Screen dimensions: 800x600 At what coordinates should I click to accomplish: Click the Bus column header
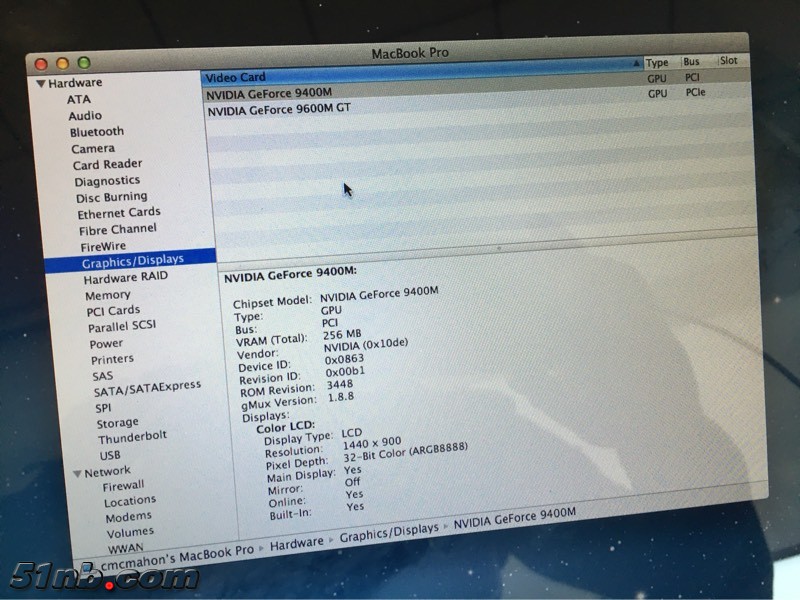pyautogui.click(x=692, y=61)
